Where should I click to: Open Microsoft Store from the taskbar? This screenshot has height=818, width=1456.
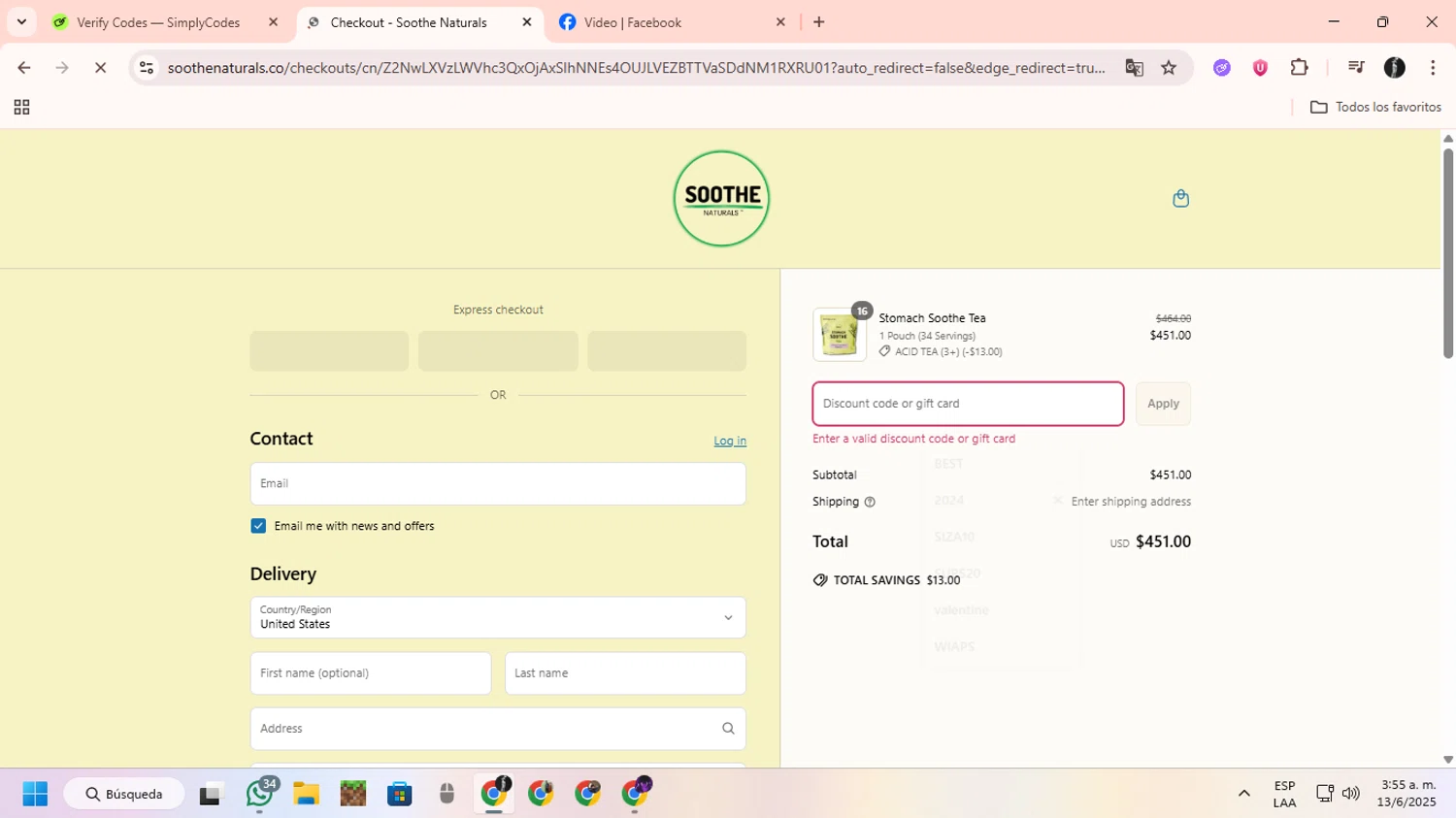click(x=399, y=794)
